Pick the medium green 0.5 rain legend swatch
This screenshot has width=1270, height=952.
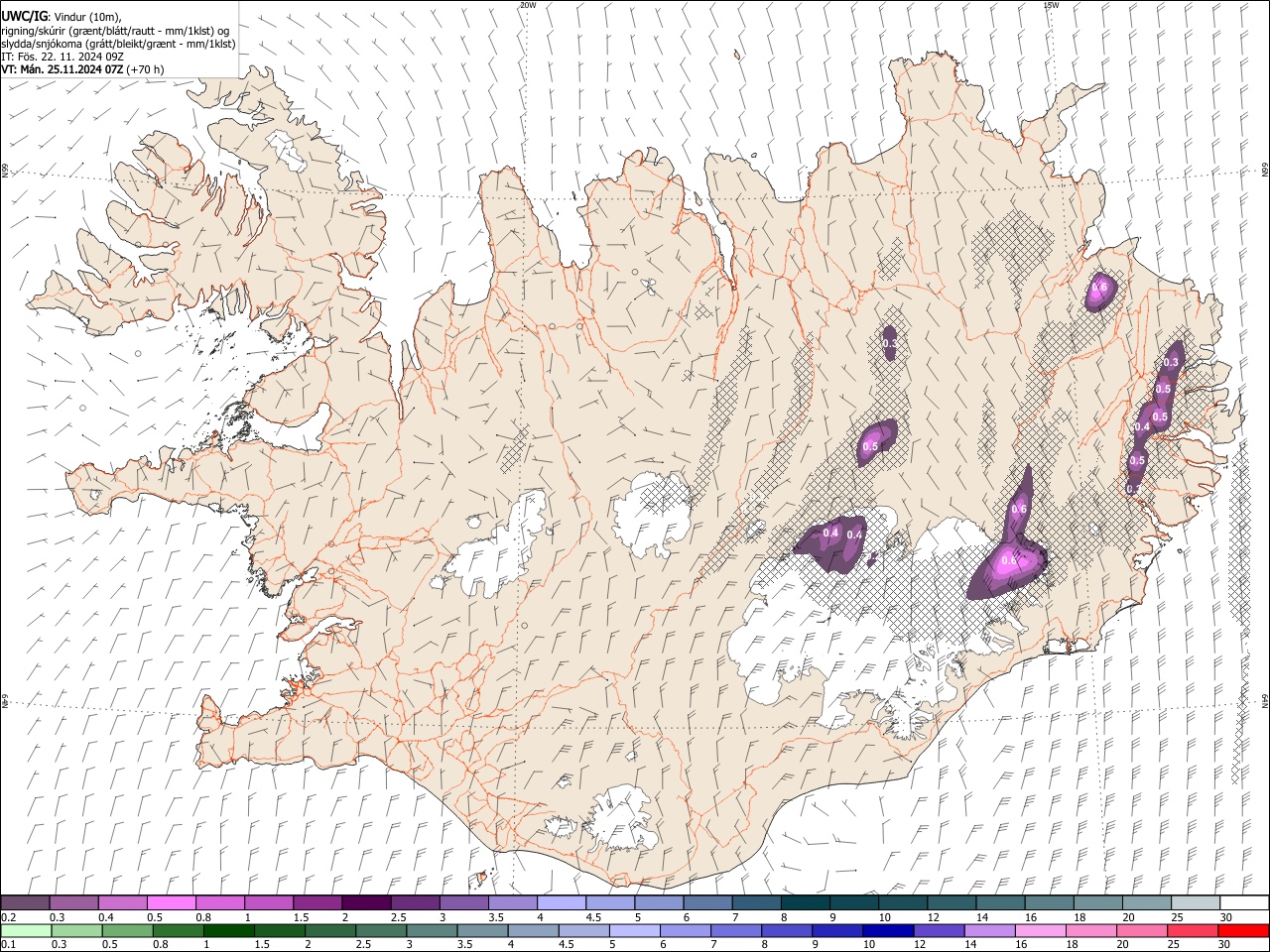point(129,930)
